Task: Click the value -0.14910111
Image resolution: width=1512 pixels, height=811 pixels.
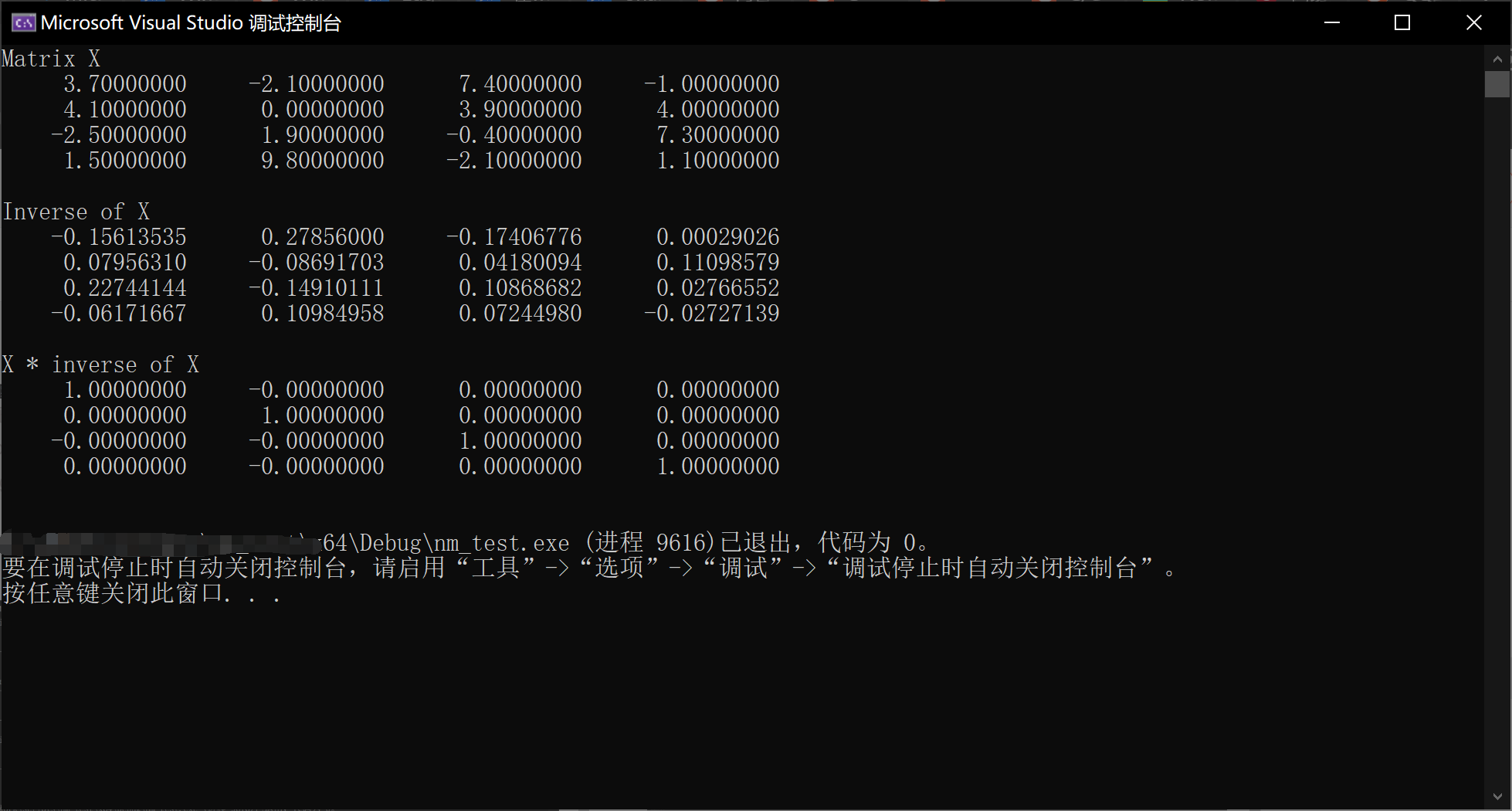Action: [317, 288]
